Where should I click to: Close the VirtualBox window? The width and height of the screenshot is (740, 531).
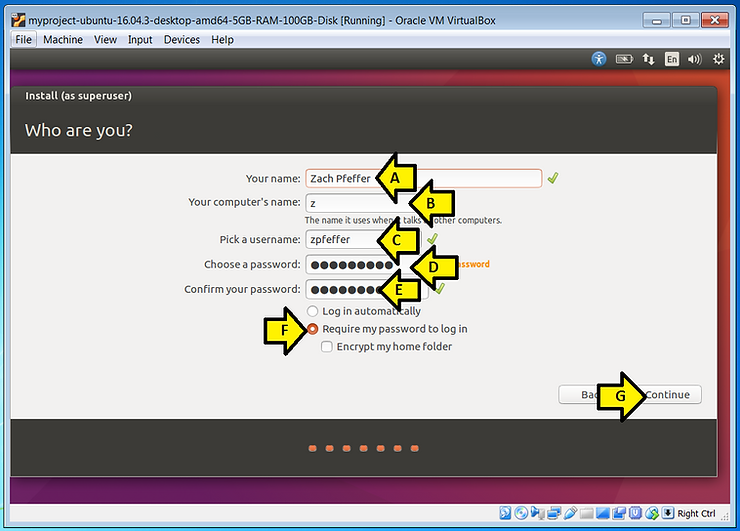(x=715, y=20)
